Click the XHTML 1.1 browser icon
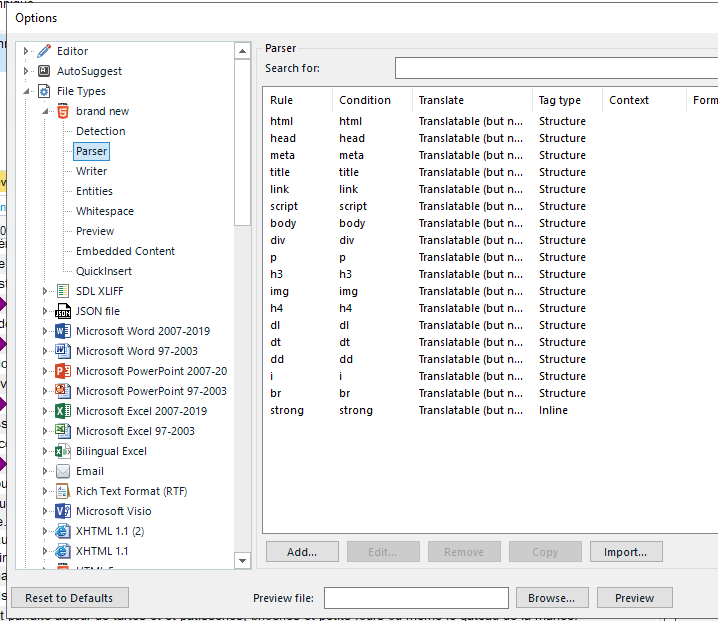 pyautogui.click(x=63, y=551)
